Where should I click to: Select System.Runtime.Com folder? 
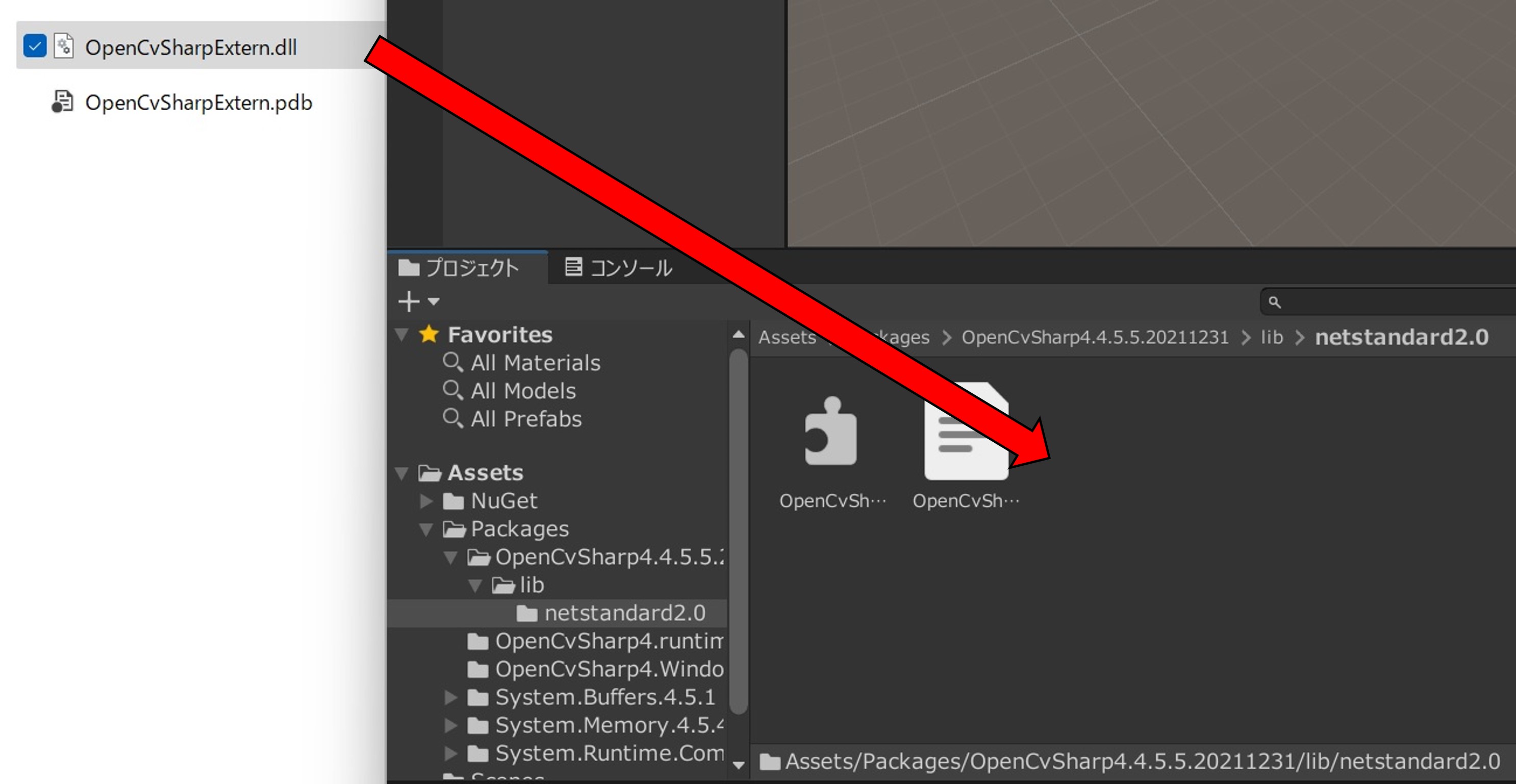[x=609, y=753]
